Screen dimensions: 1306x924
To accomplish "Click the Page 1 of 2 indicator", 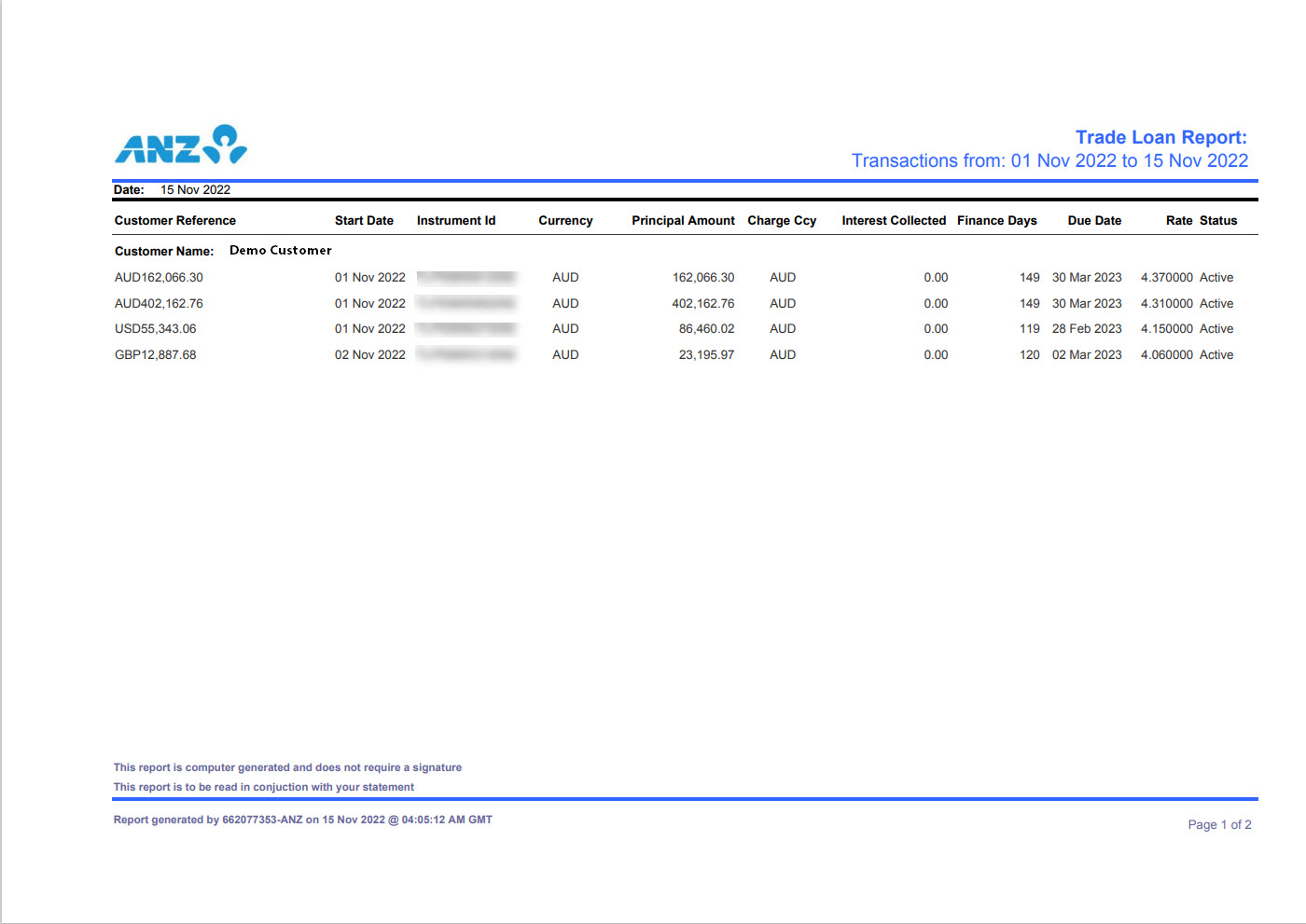I will (x=1219, y=825).
